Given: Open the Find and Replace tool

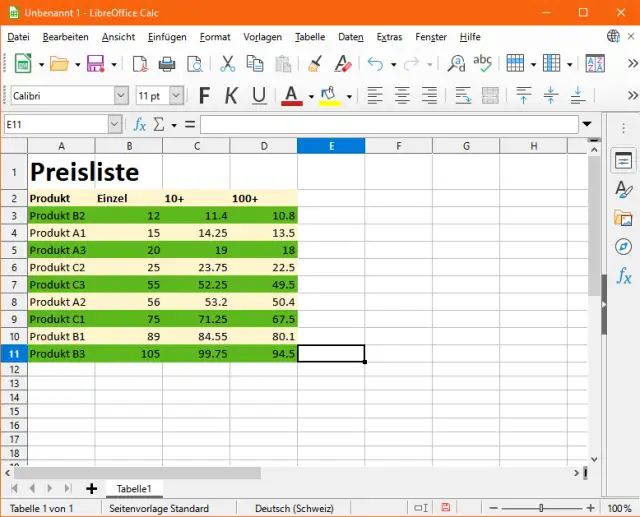Looking at the screenshot, I should (x=456, y=64).
